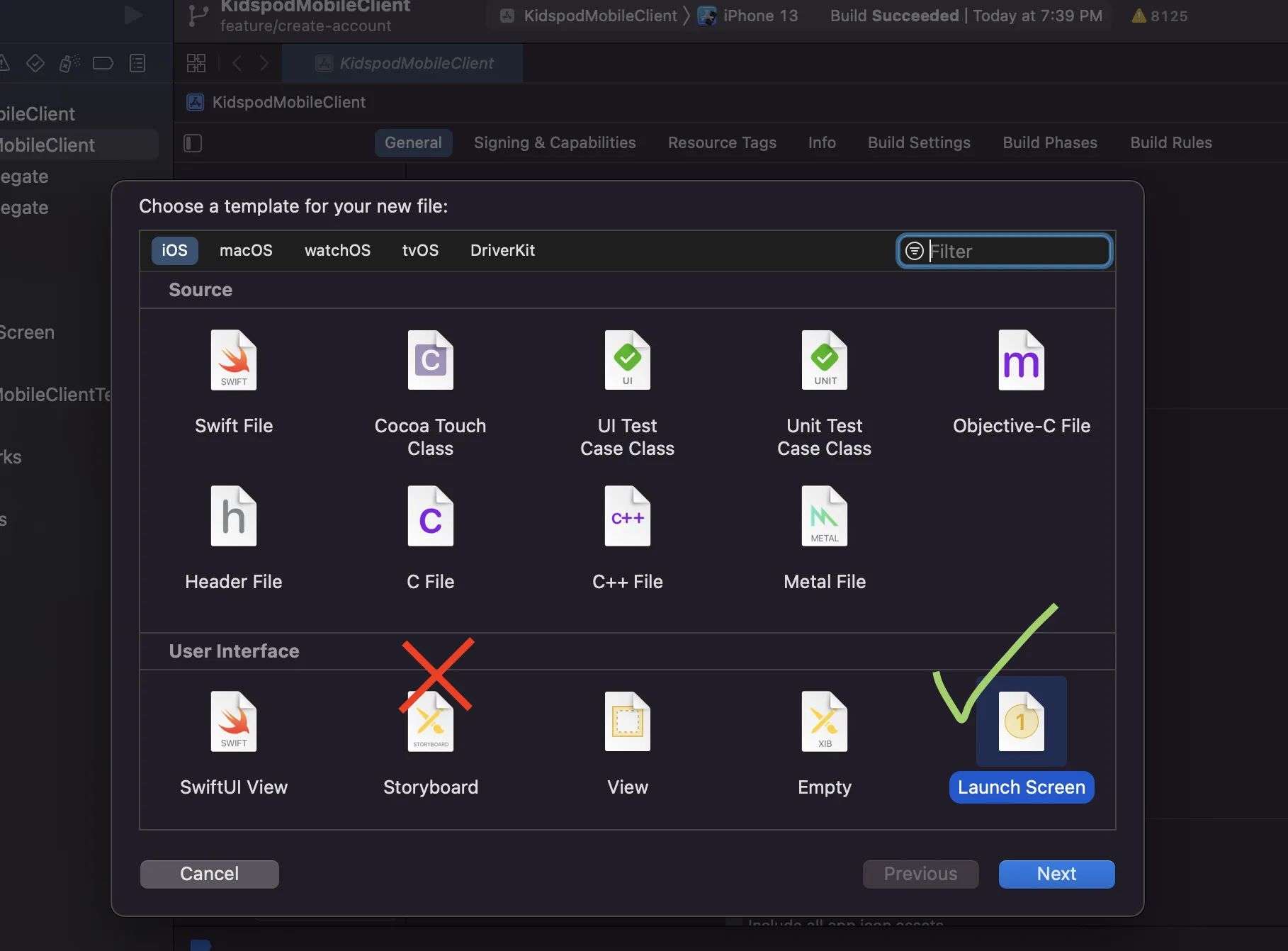Click the Run (play) button in toolbar
Screen dimensions: 1288x951
pyautogui.click(x=133, y=14)
